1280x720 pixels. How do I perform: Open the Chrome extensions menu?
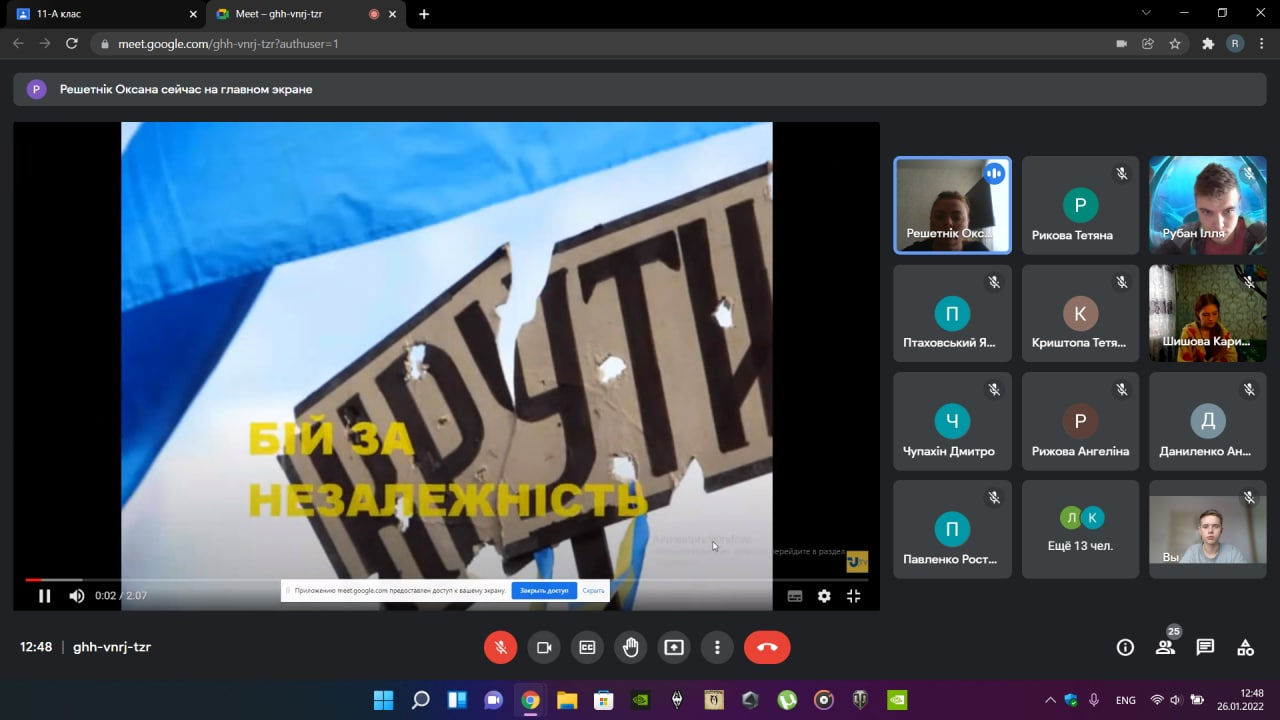coord(1208,44)
